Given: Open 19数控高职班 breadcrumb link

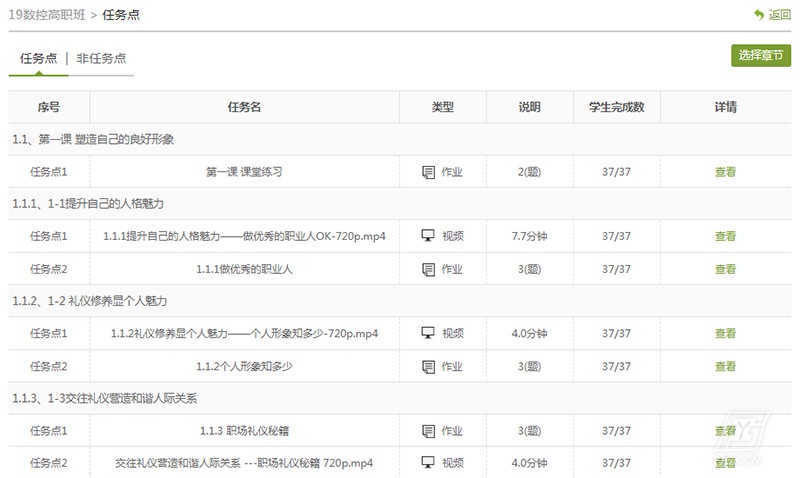Looking at the screenshot, I should point(45,15).
